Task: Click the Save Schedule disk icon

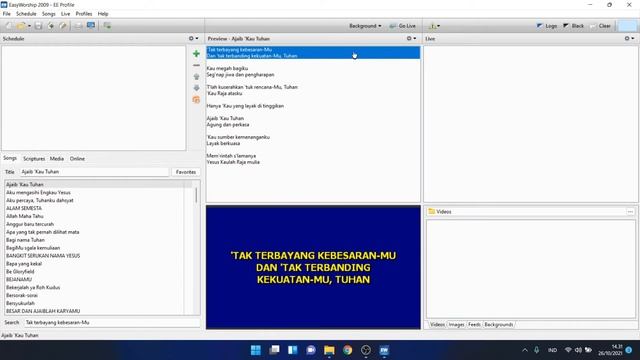Action: (38, 26)
